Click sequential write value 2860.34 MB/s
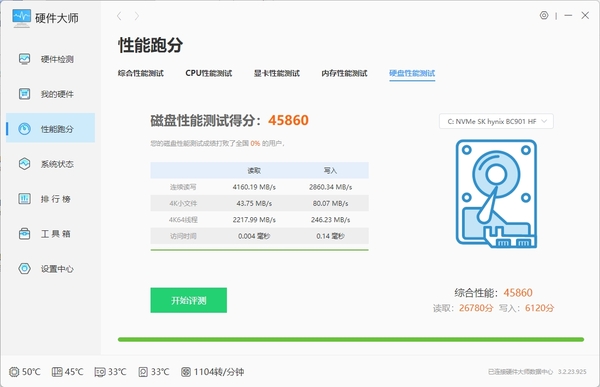 [331, 187]
